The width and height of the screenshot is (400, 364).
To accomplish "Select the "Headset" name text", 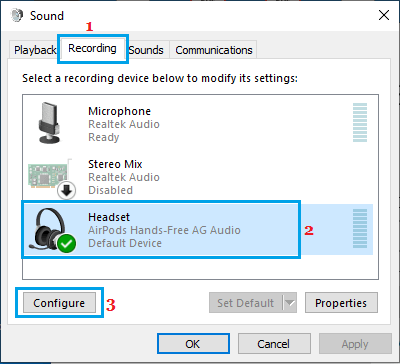I will [109, 217].
